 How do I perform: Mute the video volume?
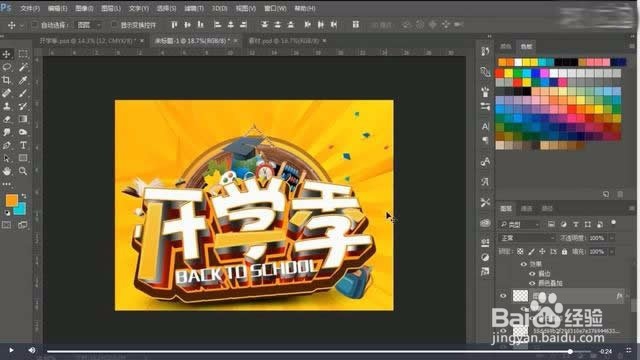31,350
